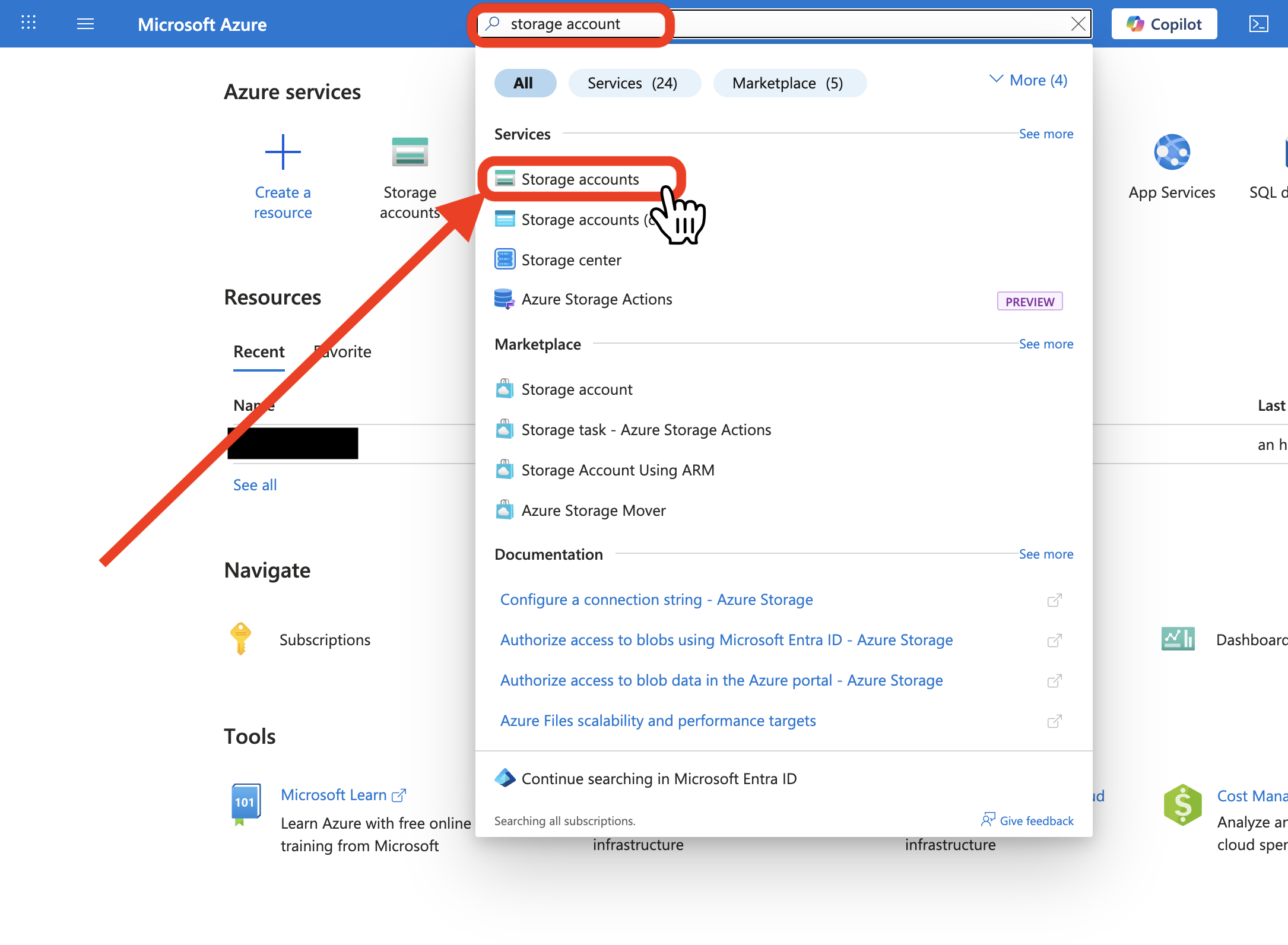Expand the More (4) filter dropdown
Screen dimensions: 1288x945
click(1029, 80)
